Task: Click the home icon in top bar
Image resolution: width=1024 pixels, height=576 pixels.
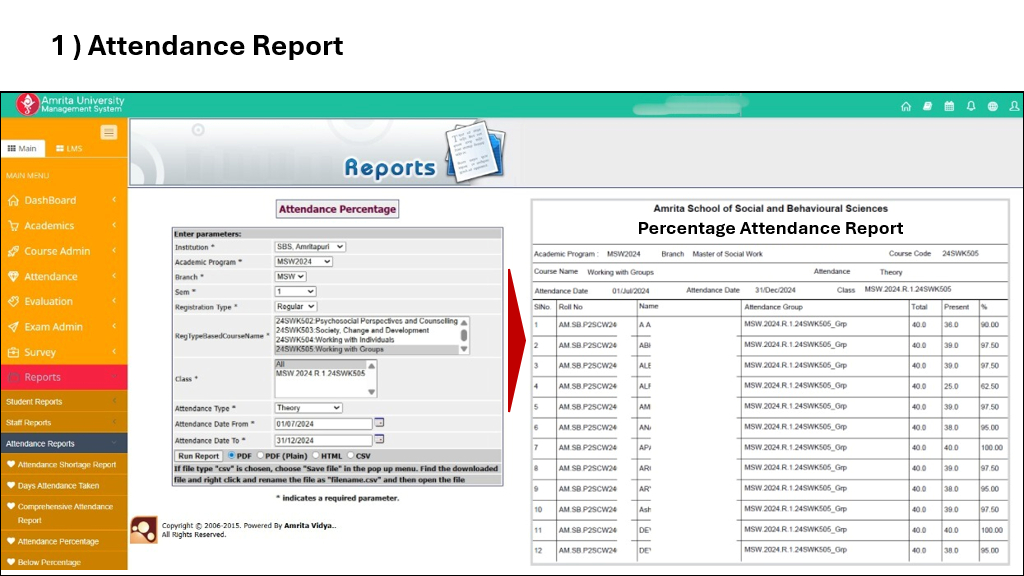Action: click(x=906, y=106)
